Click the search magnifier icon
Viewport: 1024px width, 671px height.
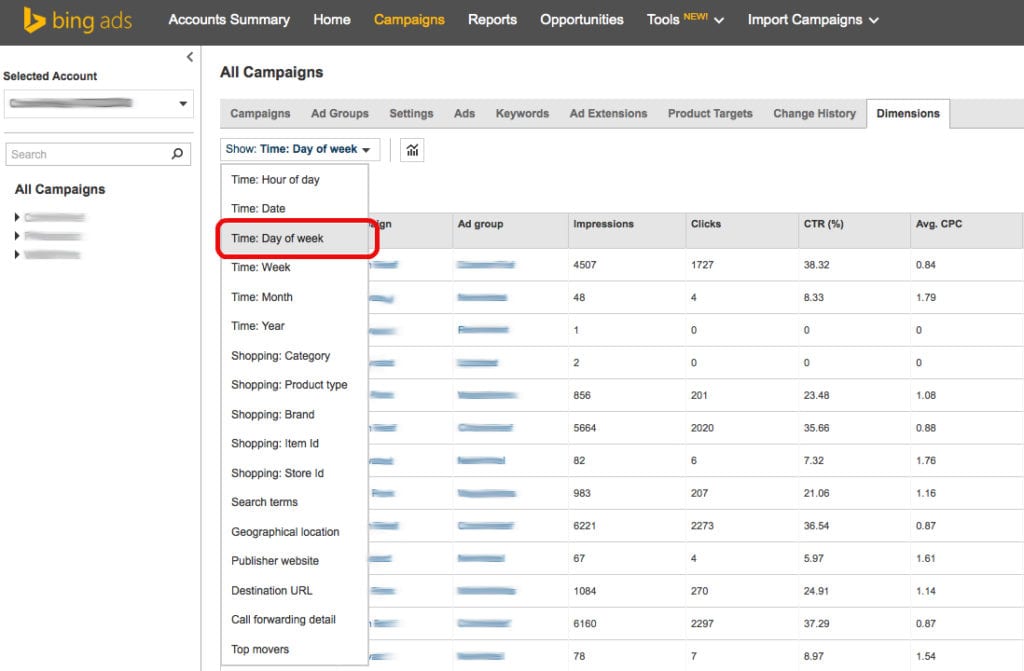(x=177, y=154)
